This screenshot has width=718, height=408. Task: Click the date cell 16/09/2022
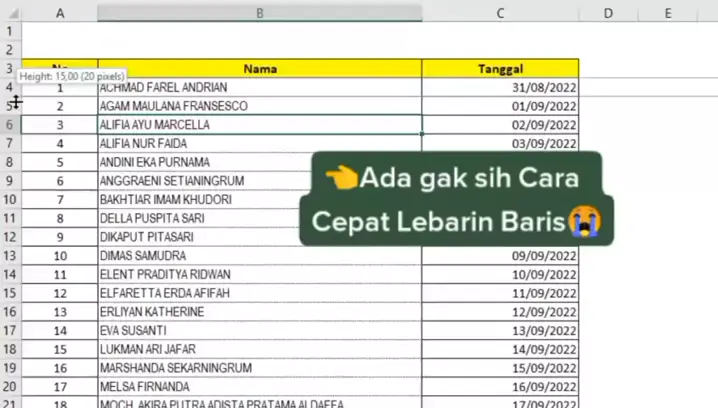(x=499, y=386)
